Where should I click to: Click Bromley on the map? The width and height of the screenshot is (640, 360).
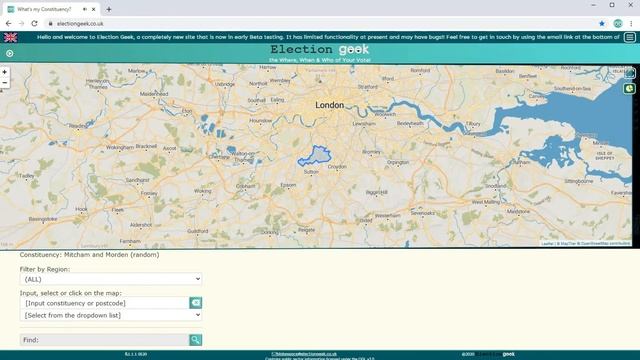(x=371, y=151)
